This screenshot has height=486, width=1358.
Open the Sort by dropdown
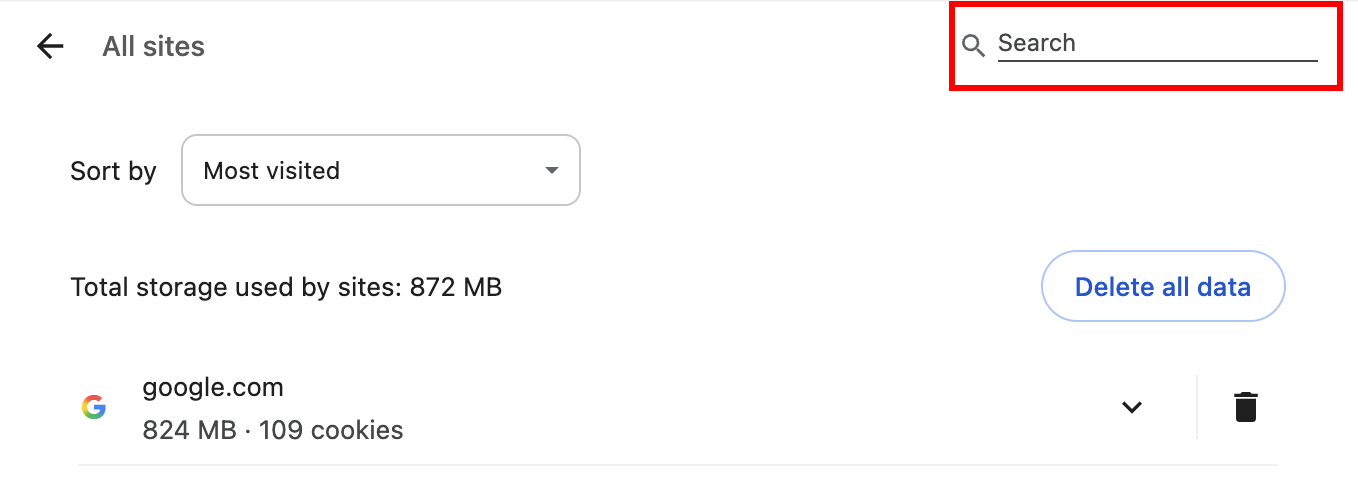click(380, 171)
